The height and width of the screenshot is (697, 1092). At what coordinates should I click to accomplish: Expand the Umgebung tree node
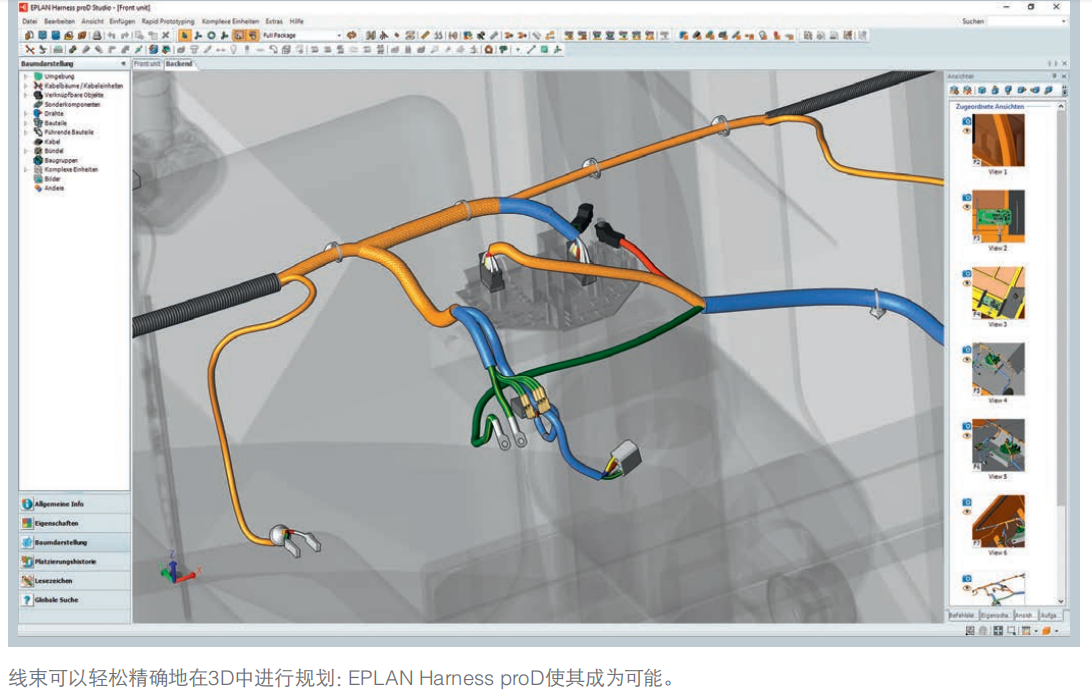click(x=26, y=77)
